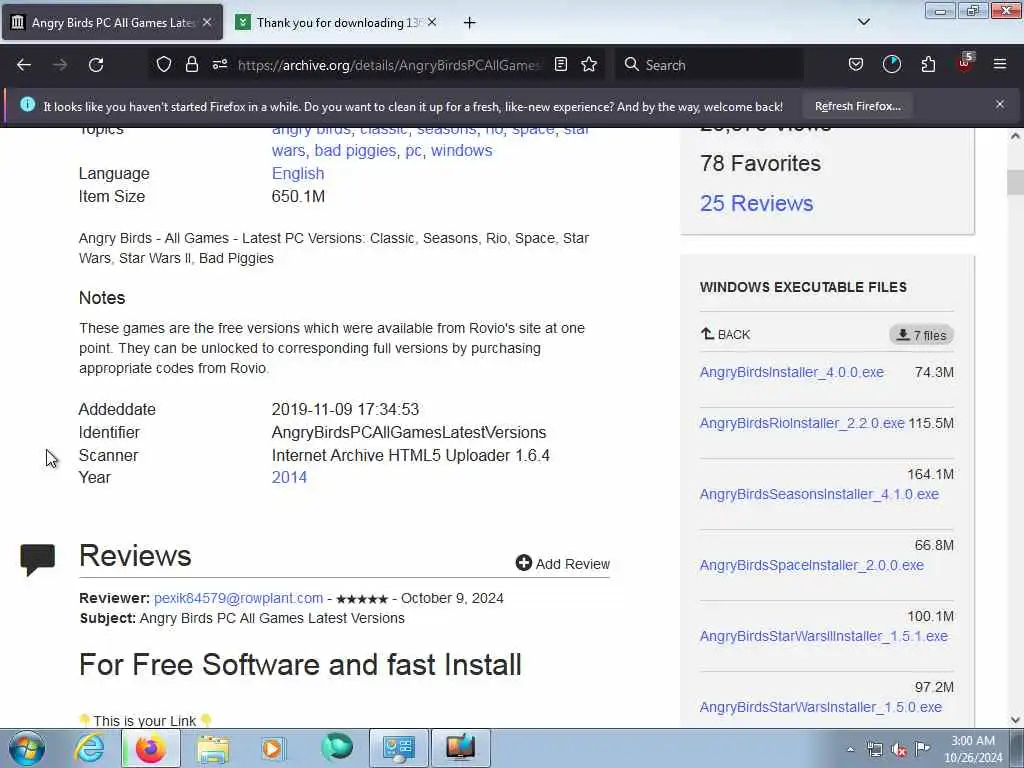Download AngryBirdsInstaller_4.0.0.exe
This screenshot has height=768, width=1024.
point(792,372)
